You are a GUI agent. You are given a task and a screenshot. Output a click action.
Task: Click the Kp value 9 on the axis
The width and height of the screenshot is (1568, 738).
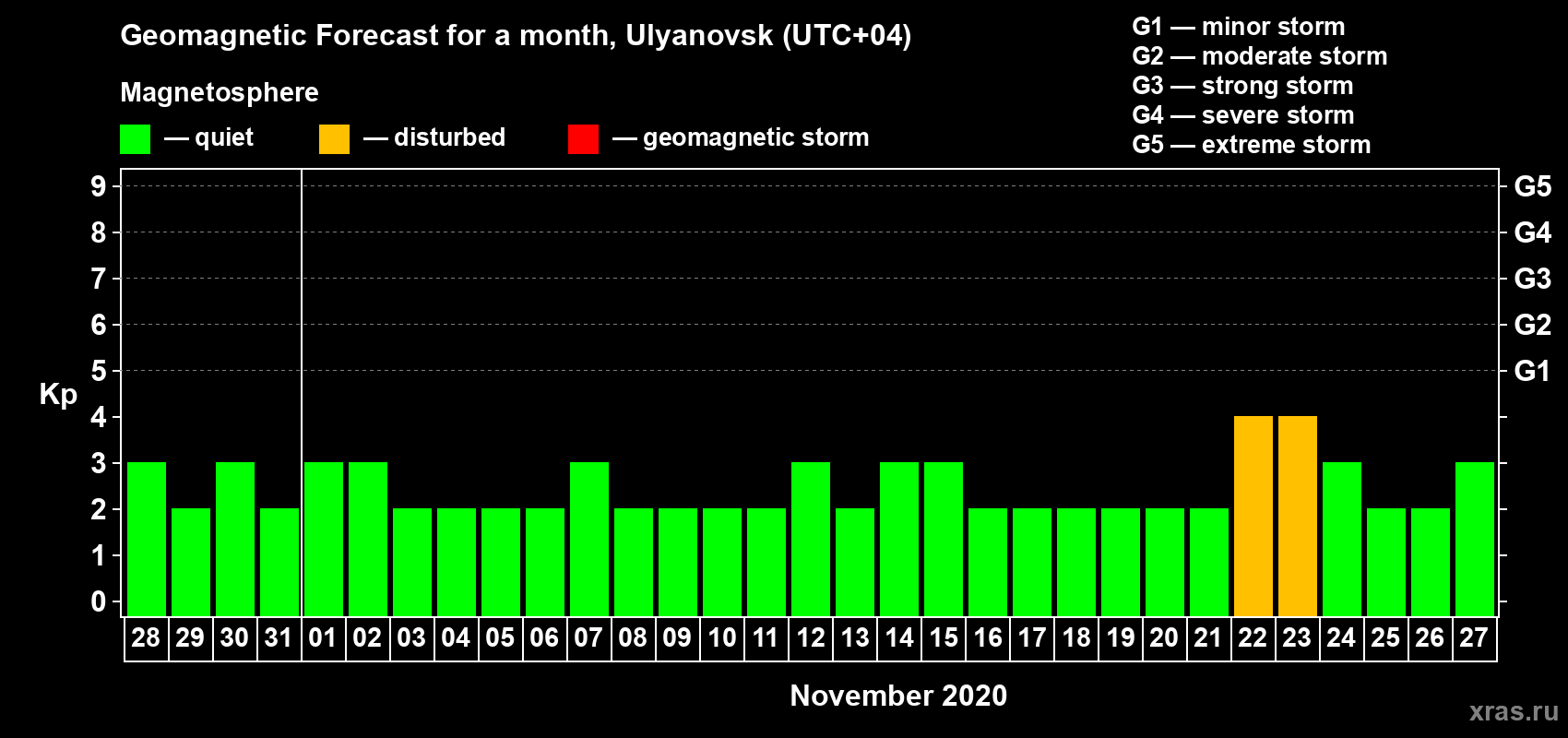tap(99, 186)
